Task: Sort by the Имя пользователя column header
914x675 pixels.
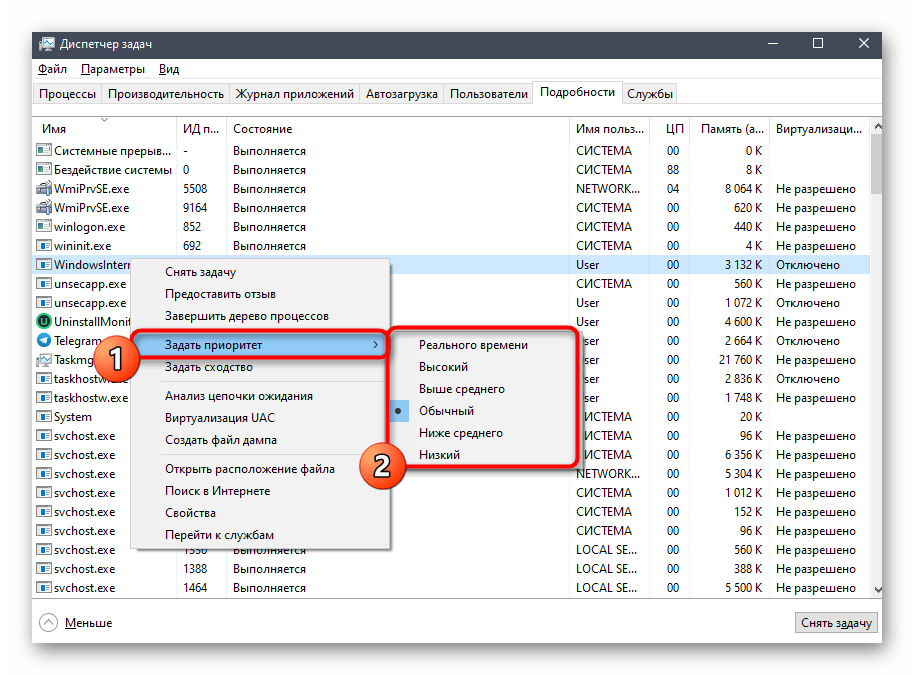Action: (610, 129)
